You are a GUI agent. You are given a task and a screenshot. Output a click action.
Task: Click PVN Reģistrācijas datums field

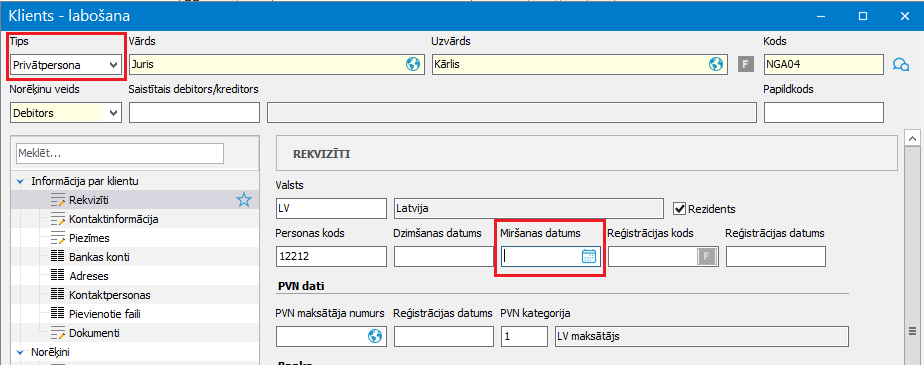(x=444, y=337)
